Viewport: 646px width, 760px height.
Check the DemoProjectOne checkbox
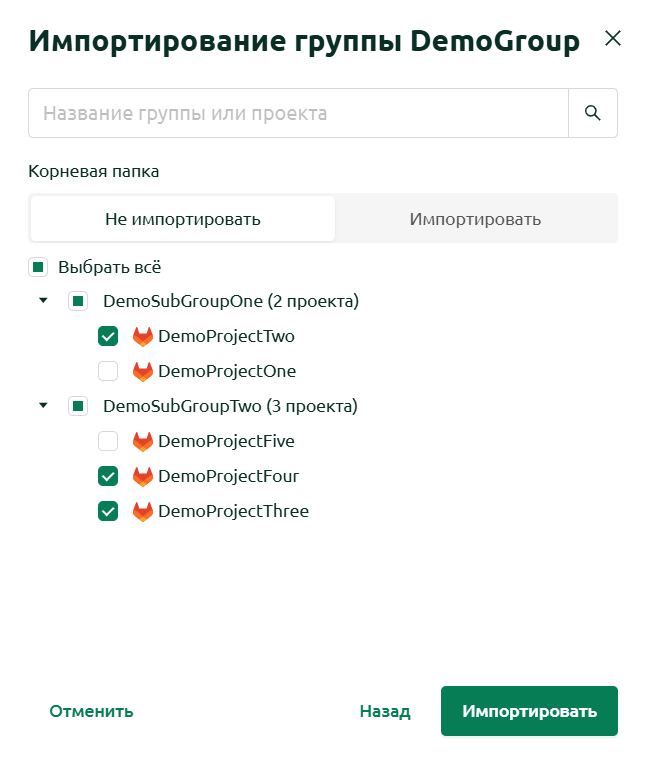(108, 371)
